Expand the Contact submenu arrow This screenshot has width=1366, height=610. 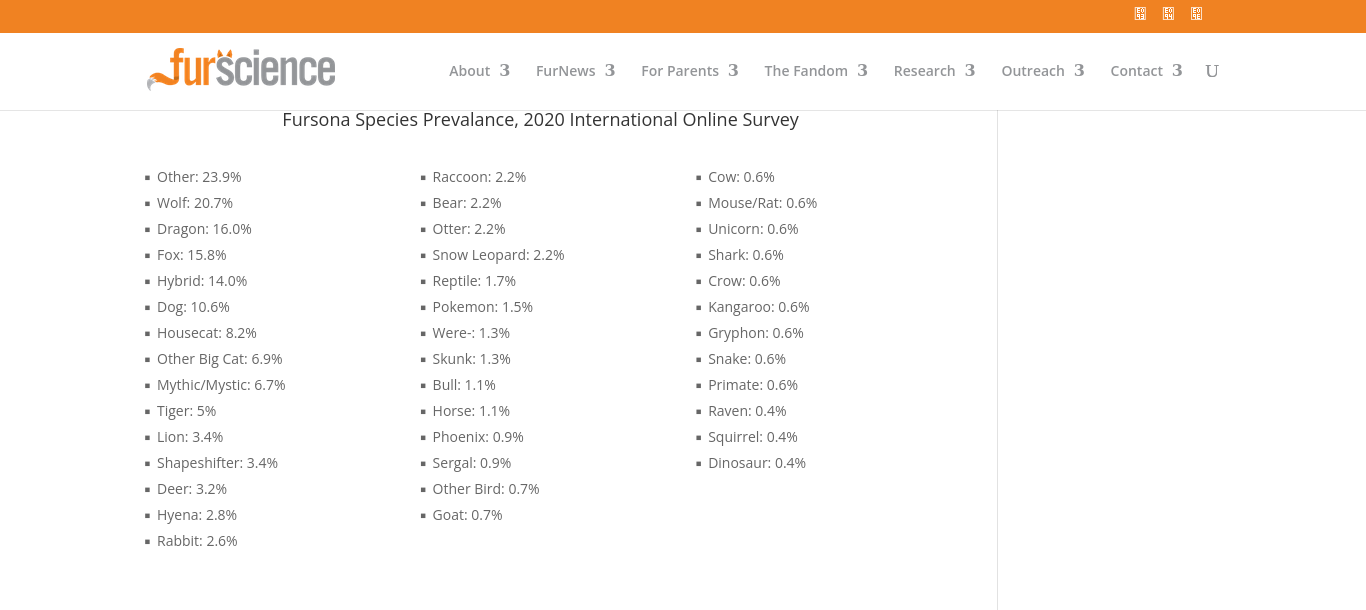[1177, 70]
